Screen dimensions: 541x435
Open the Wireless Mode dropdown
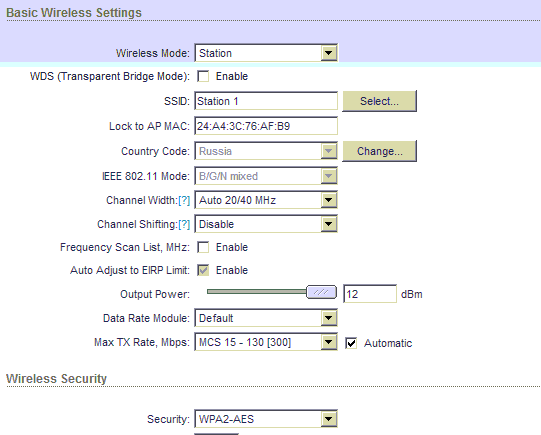coord(266,53)
